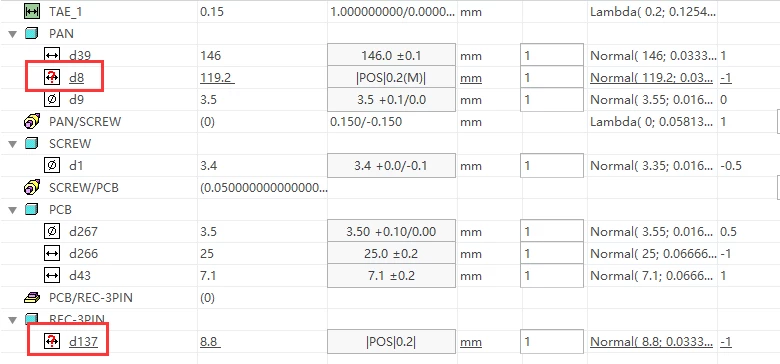Click the d1 diameter icon under SCREW
Image resolution: width=780 pixels, height=364 pixels.
click(52, 166)
